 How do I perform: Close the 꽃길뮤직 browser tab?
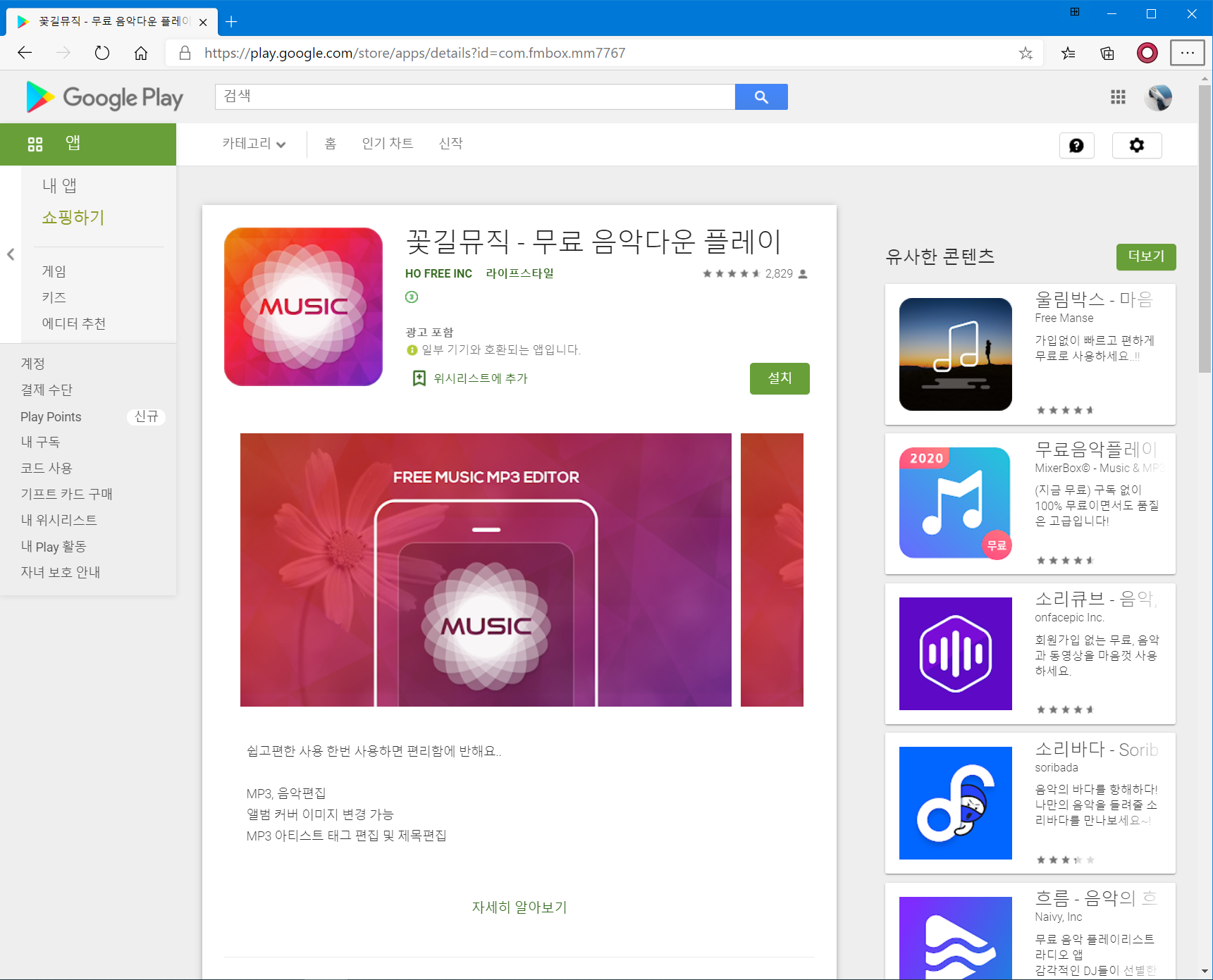(x=203, y=22)
